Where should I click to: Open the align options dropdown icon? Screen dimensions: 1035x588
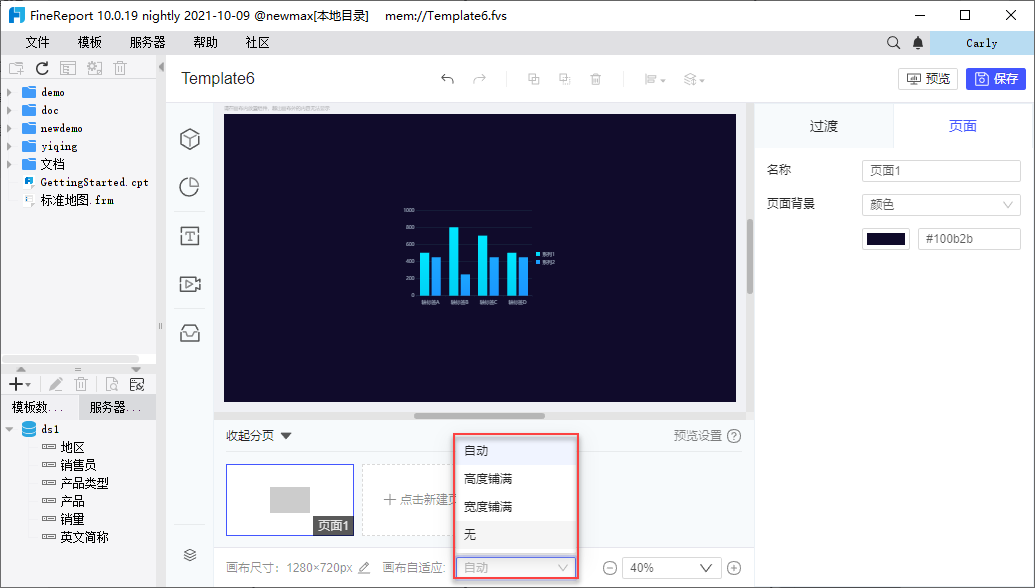[x=655, y=79]
